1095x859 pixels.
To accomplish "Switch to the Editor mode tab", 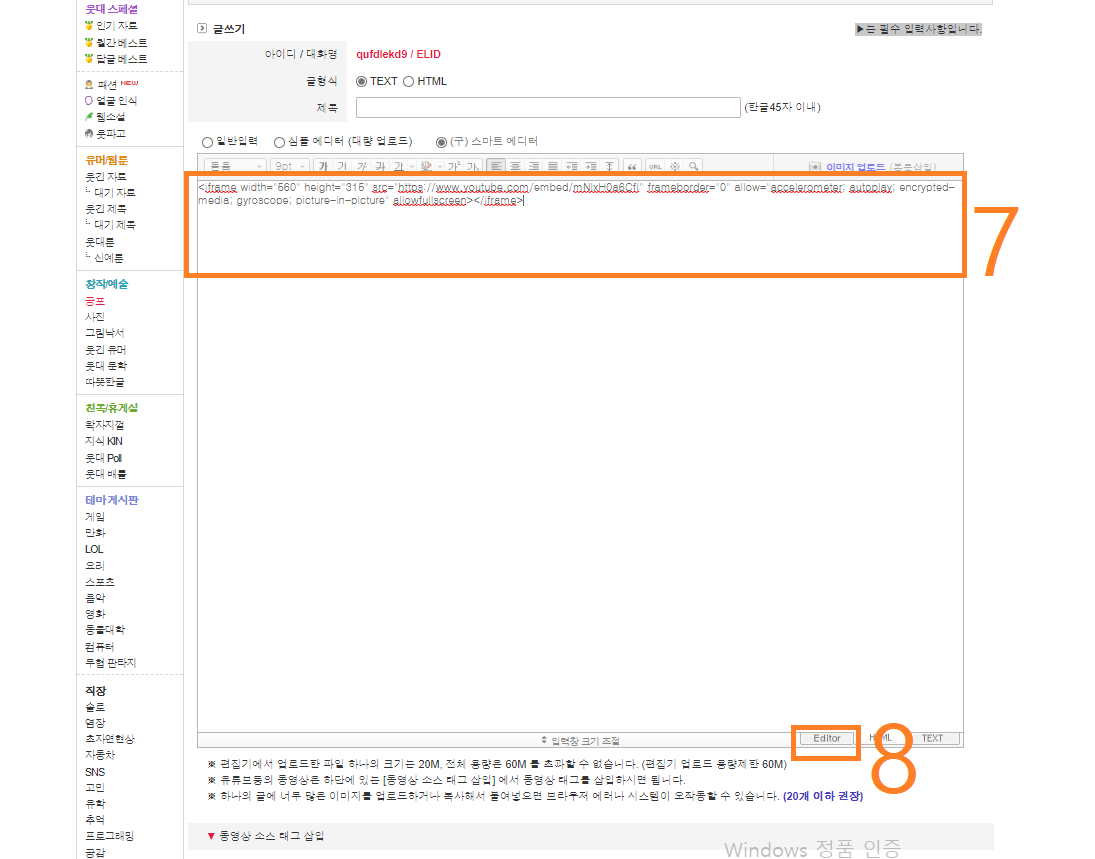I will (827, 738).
